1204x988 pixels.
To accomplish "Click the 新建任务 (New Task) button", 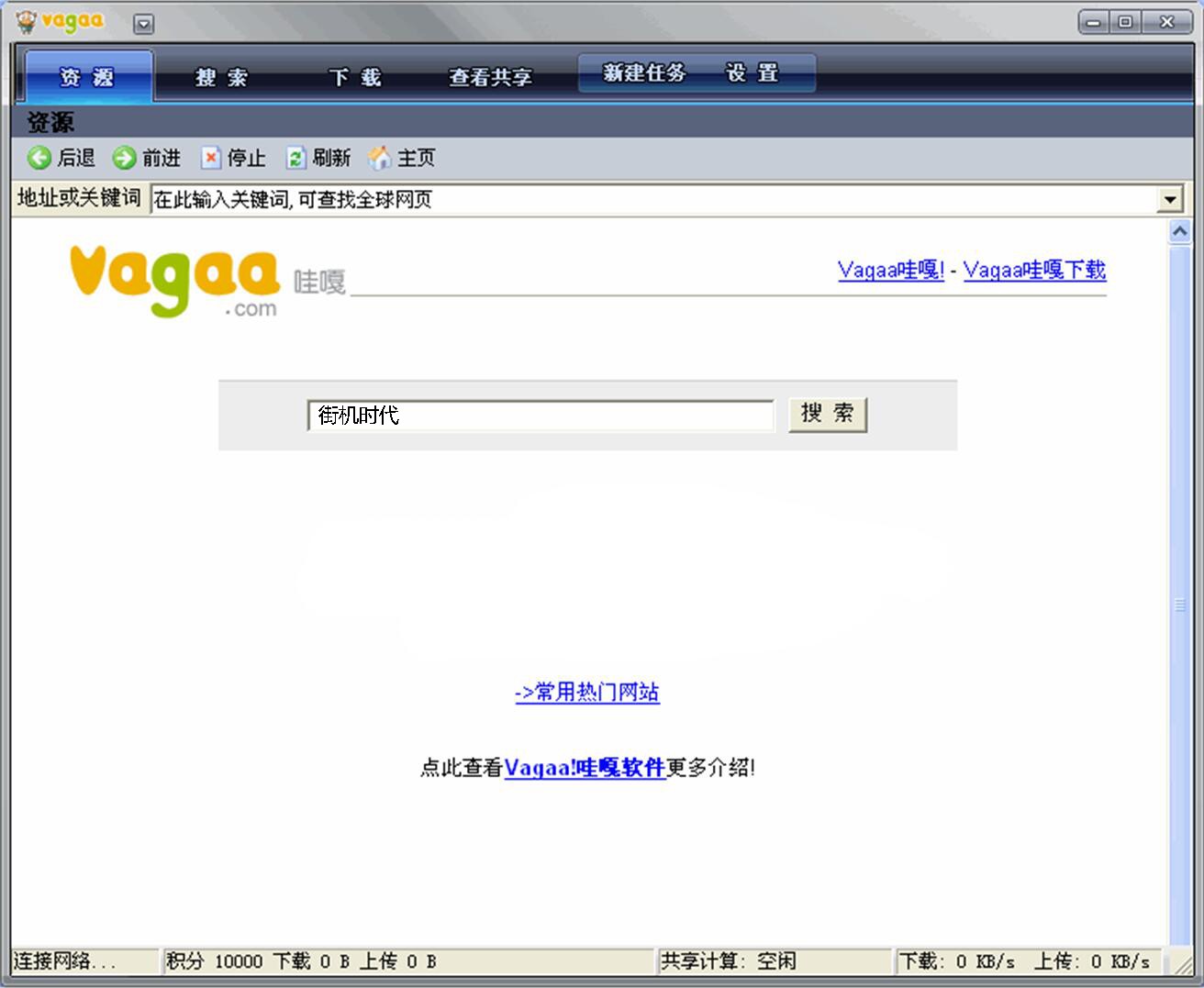I will [x=644, y=72].
